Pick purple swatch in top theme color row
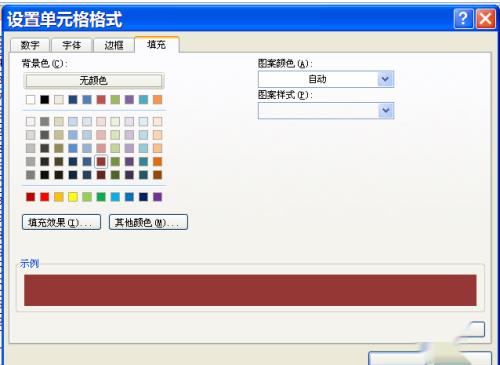This screenshot has height=365, width=500. (129, 99)
